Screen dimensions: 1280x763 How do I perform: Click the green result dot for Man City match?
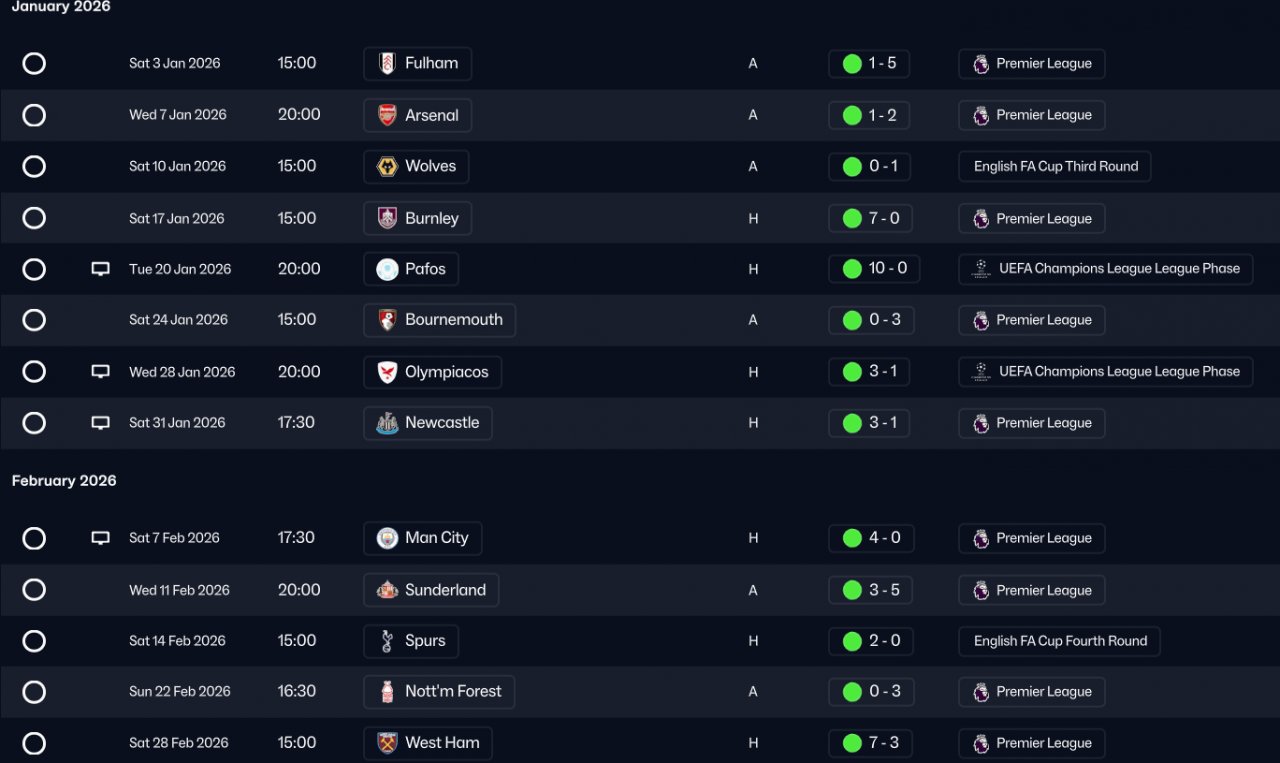tap(852, 538)
